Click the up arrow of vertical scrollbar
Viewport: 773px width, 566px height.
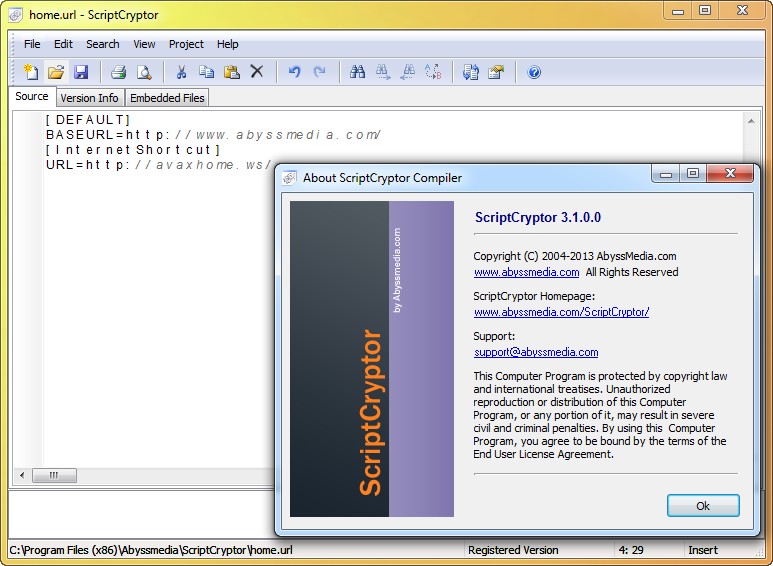(751, 121)
